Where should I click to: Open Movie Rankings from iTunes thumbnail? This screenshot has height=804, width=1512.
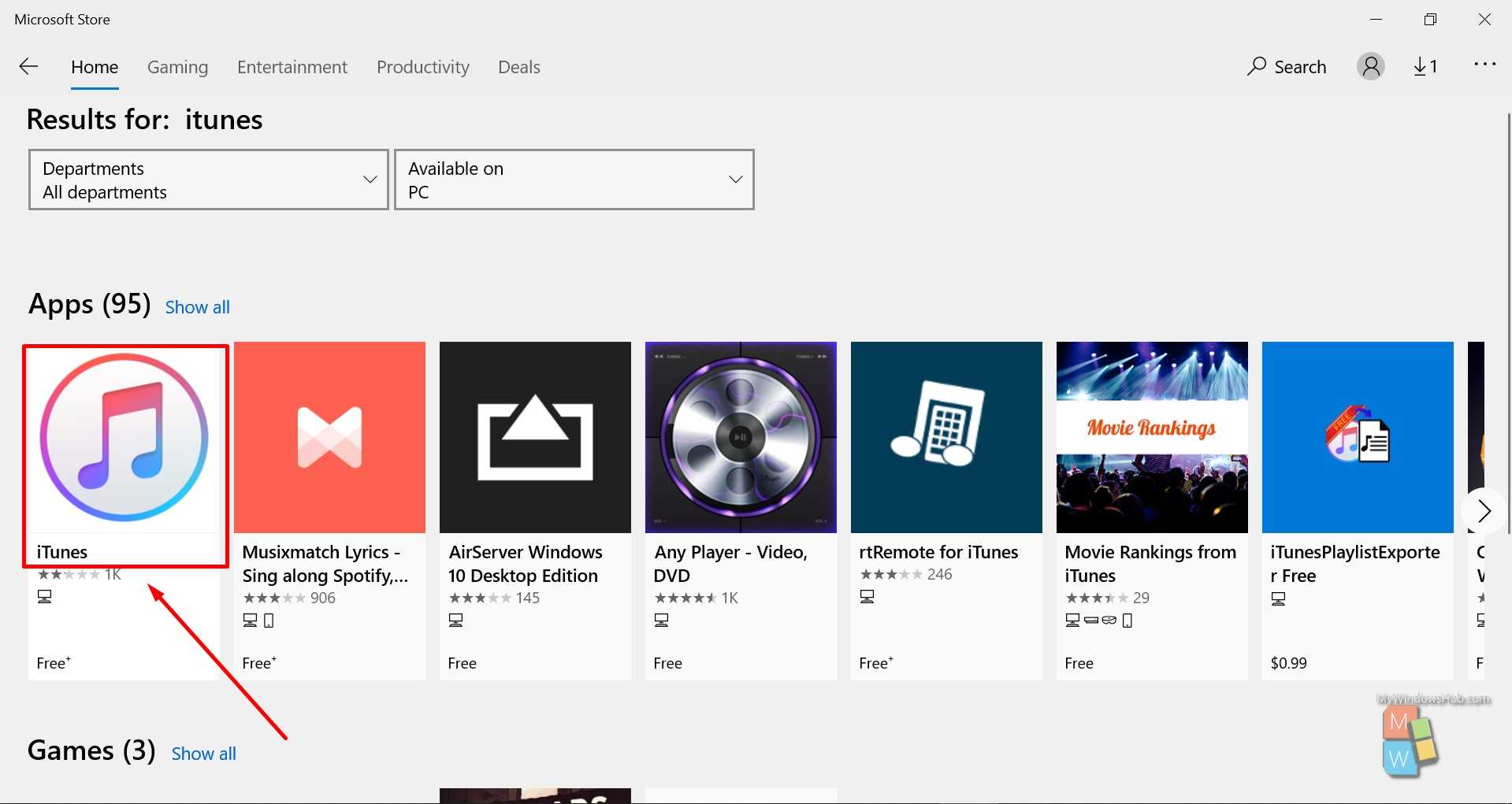click(x=1152, y=438)
